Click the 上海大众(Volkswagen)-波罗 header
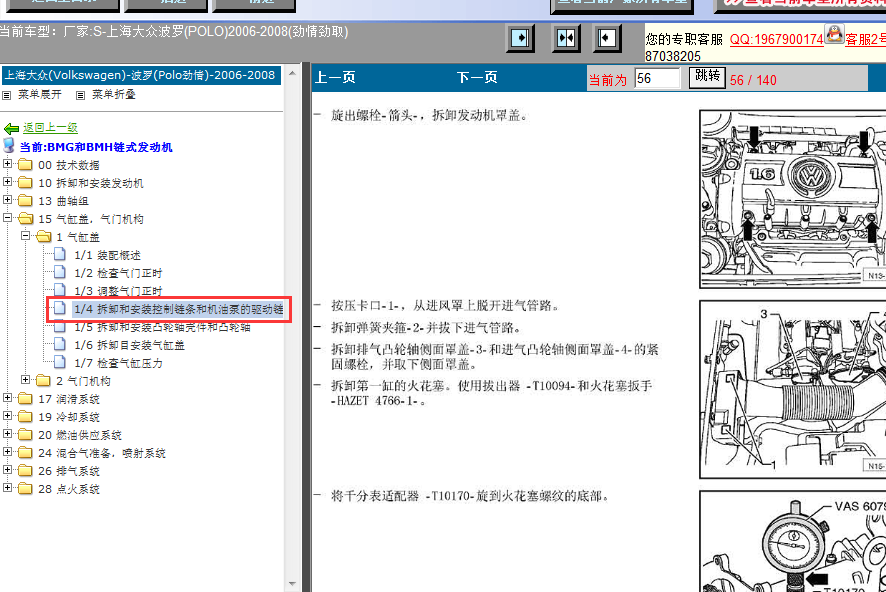886x592 pixels. pos(140,75)
